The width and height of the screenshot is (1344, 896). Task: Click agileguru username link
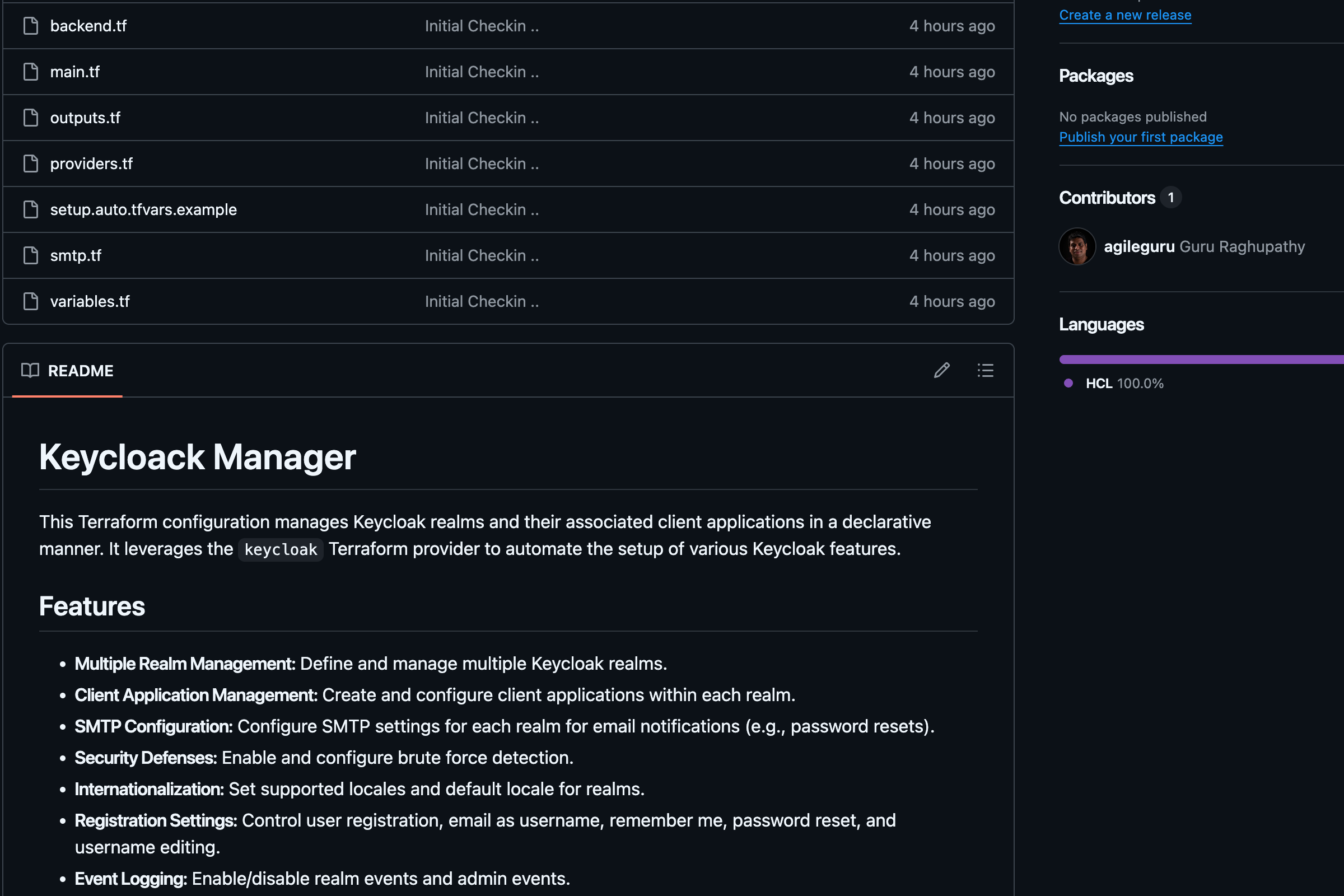[x=1139, y=246]
